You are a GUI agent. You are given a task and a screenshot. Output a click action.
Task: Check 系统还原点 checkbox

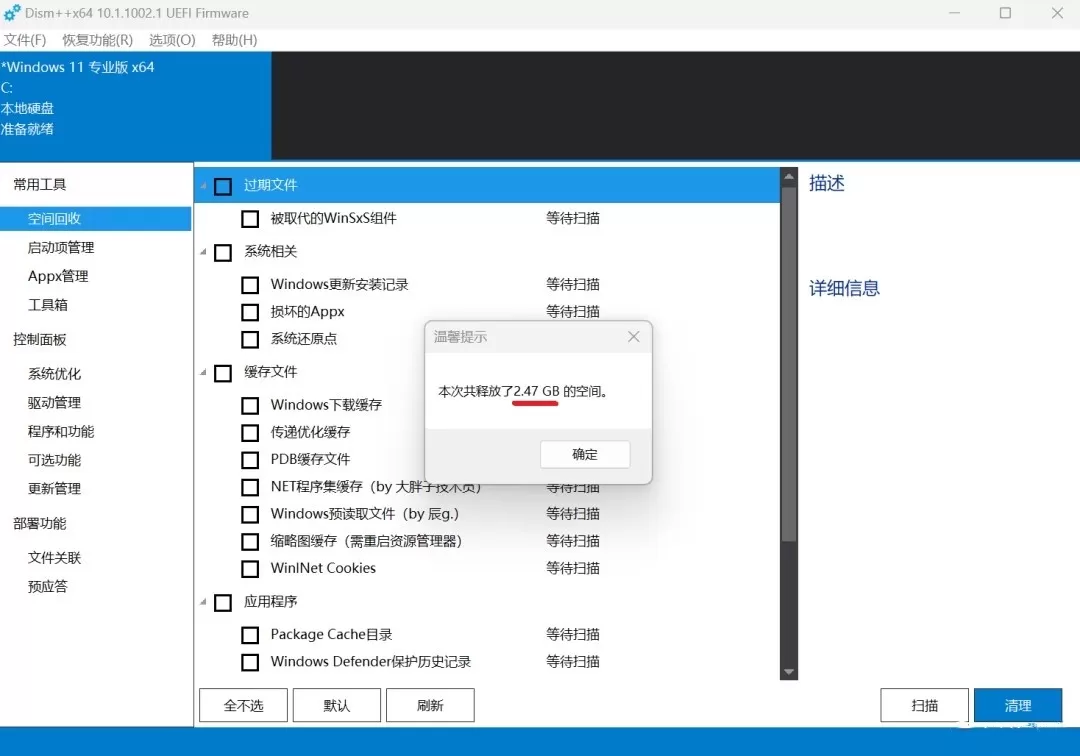coord(250,339)
